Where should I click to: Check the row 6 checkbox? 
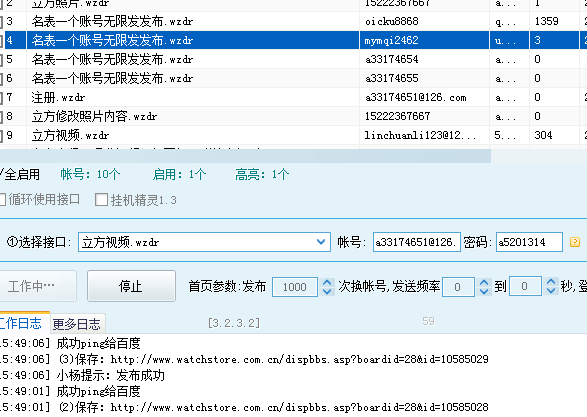point(1,78)
